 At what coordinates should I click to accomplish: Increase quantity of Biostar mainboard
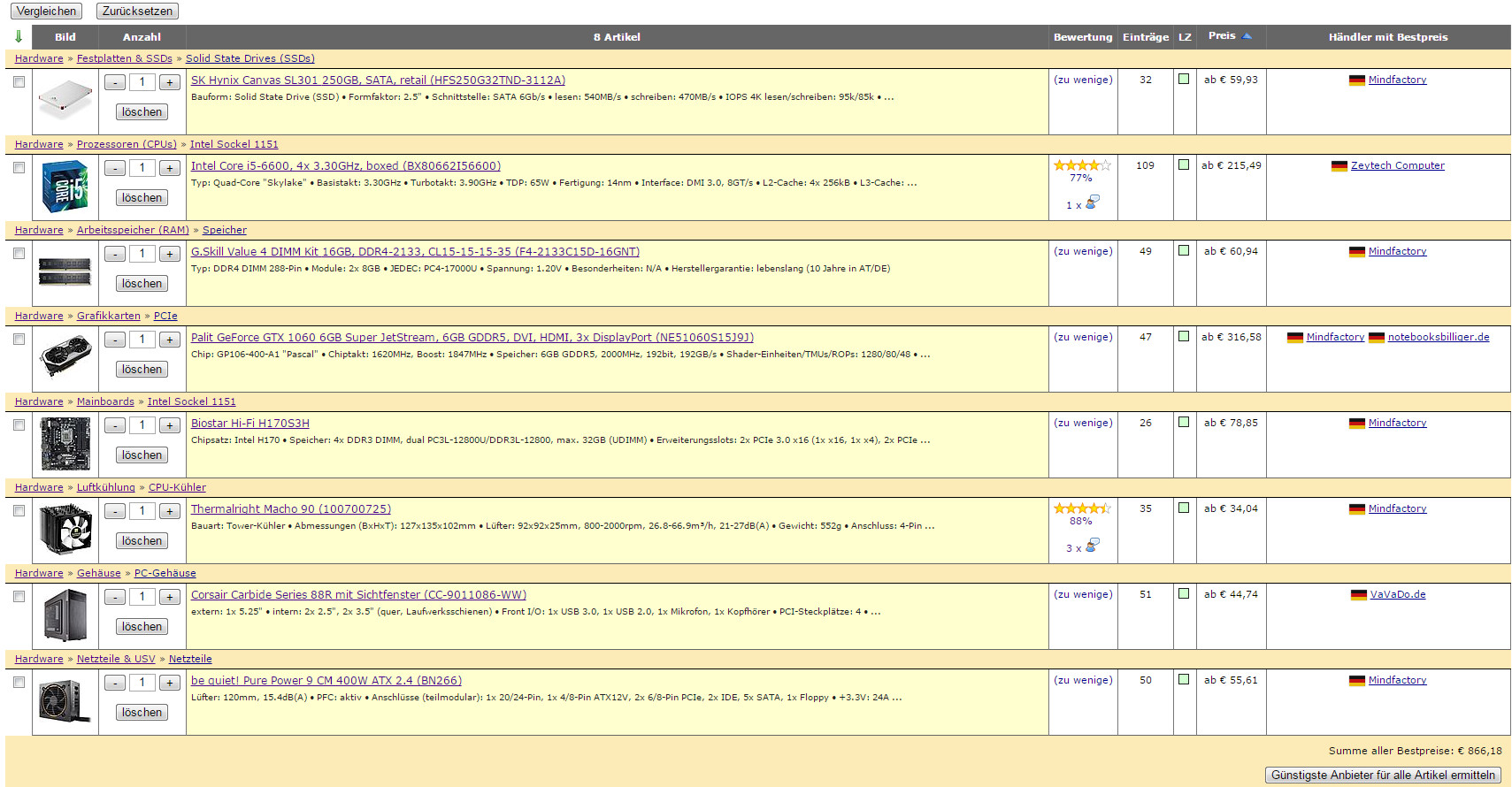[x=170, y=425]
